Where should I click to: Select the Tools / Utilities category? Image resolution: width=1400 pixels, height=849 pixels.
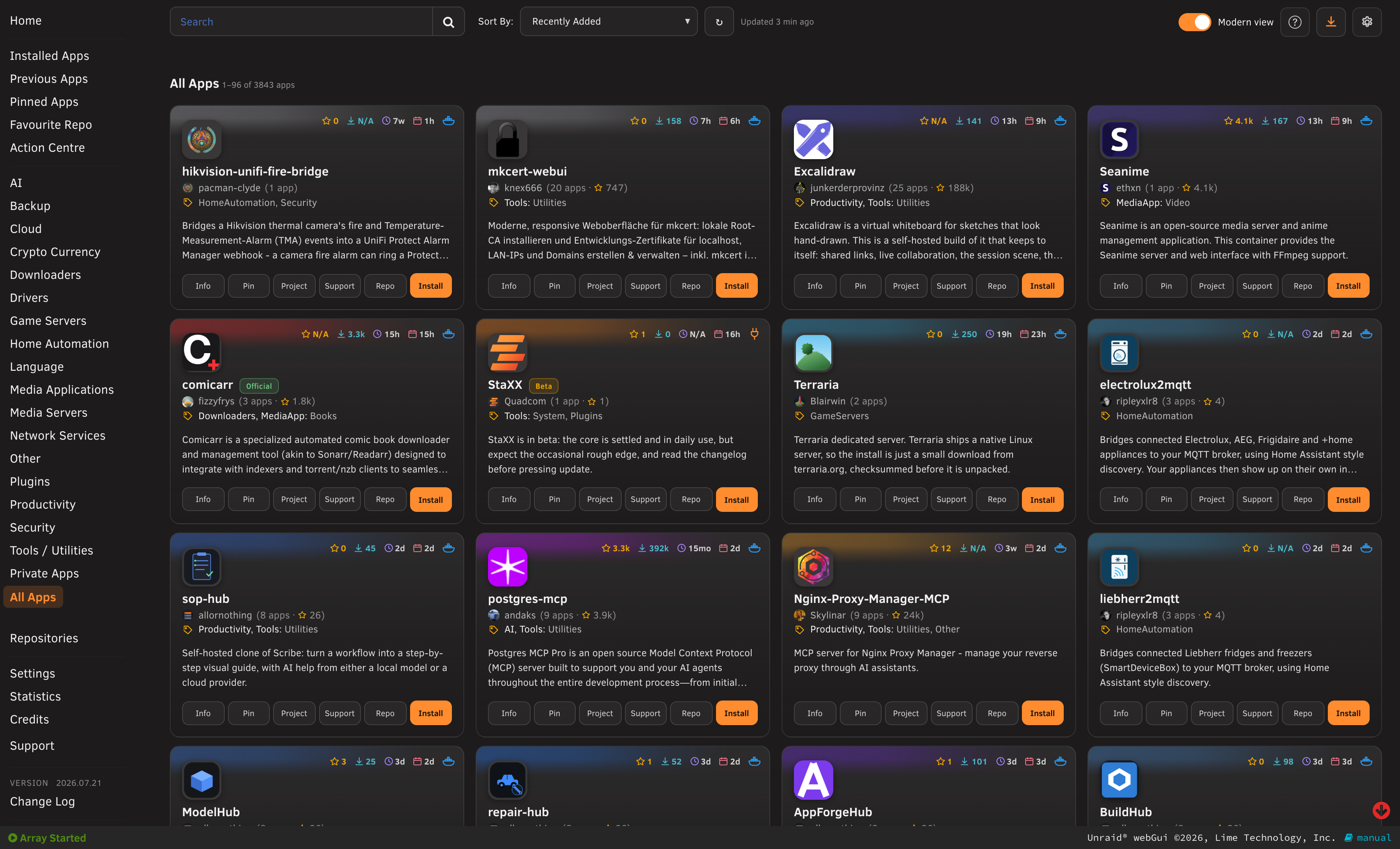coord(52,550)
